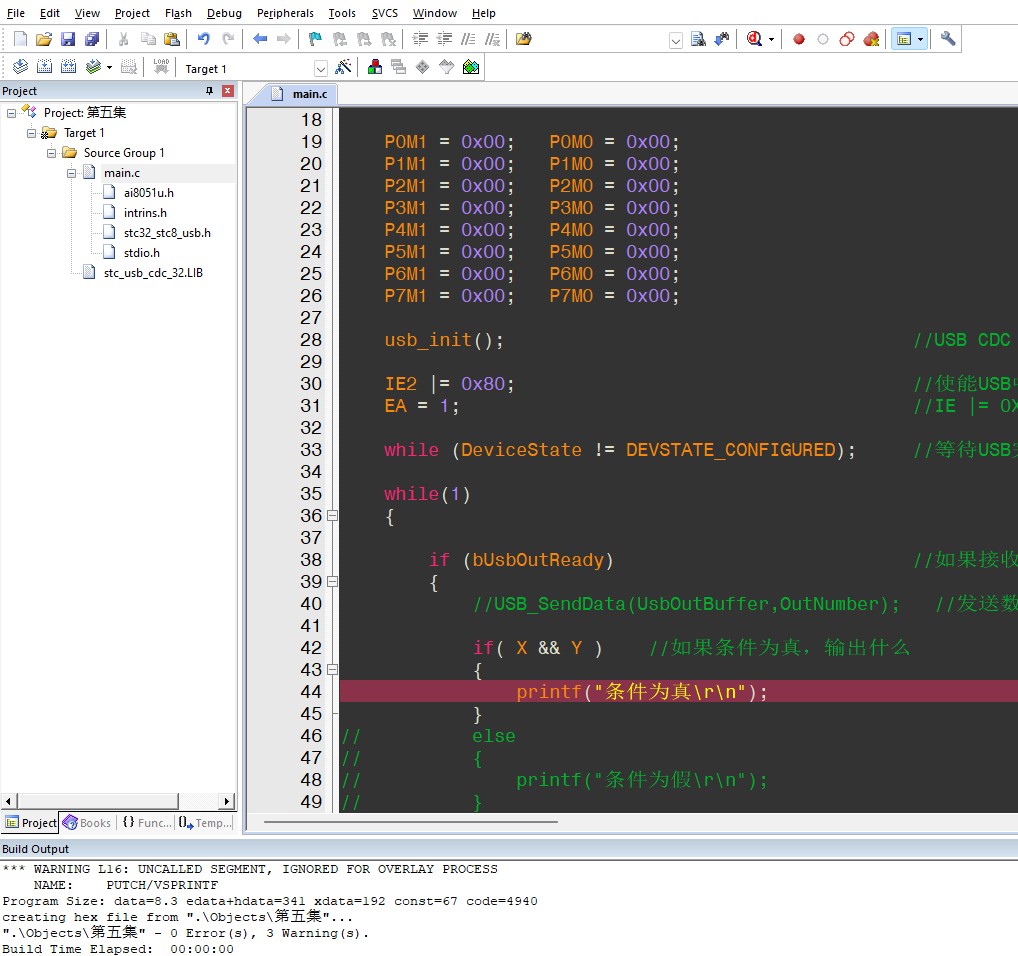Image resolution: width=1018 pixels, height=956 pixels.
Task: Click the Manage Project Items icon
Action: coord(374,68)
